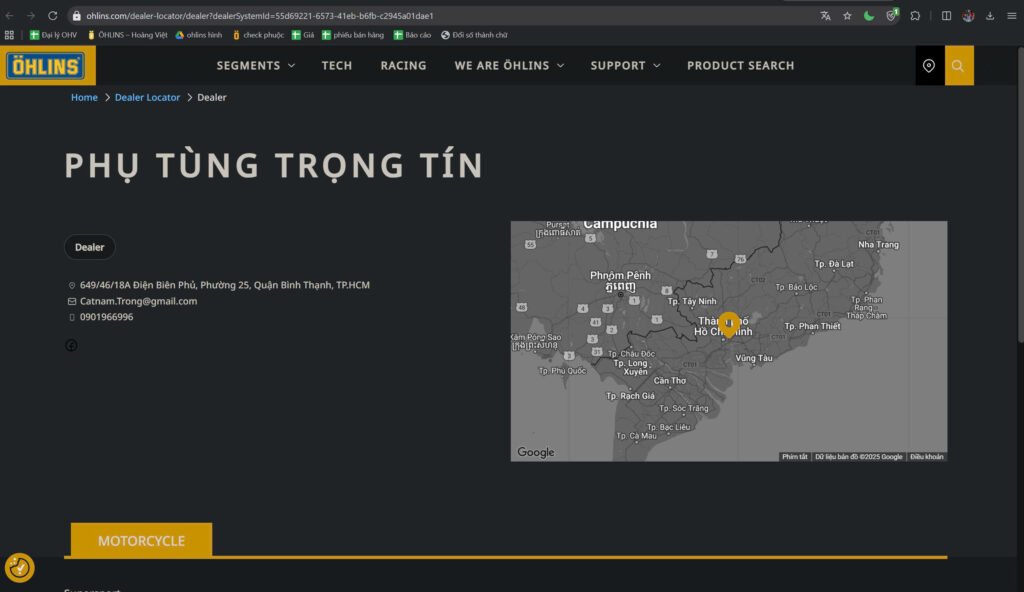Click the shield extension icon with badge

tap(891, 15)
